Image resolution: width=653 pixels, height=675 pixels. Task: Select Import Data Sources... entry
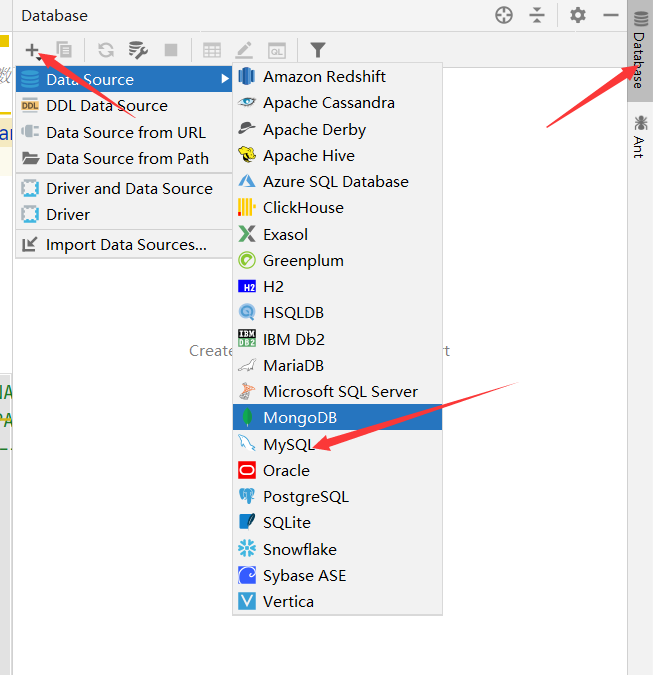point(124,245)
